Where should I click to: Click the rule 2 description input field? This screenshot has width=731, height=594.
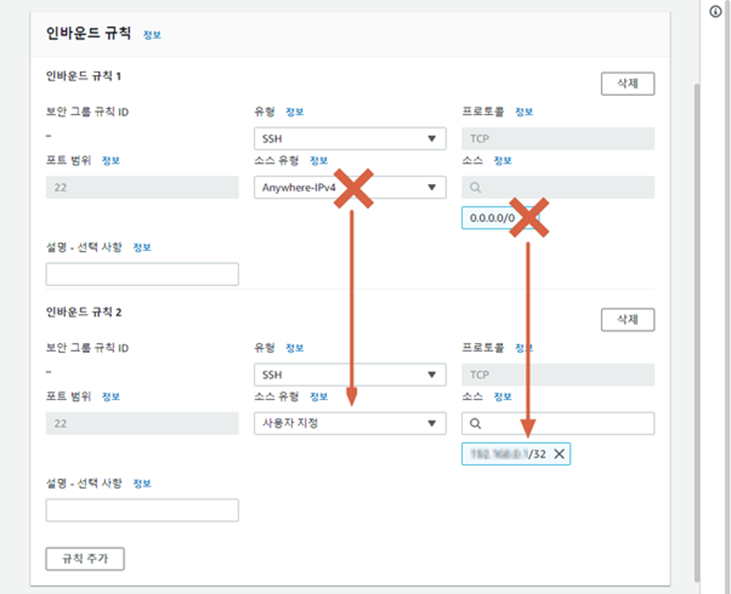(142, 510)
